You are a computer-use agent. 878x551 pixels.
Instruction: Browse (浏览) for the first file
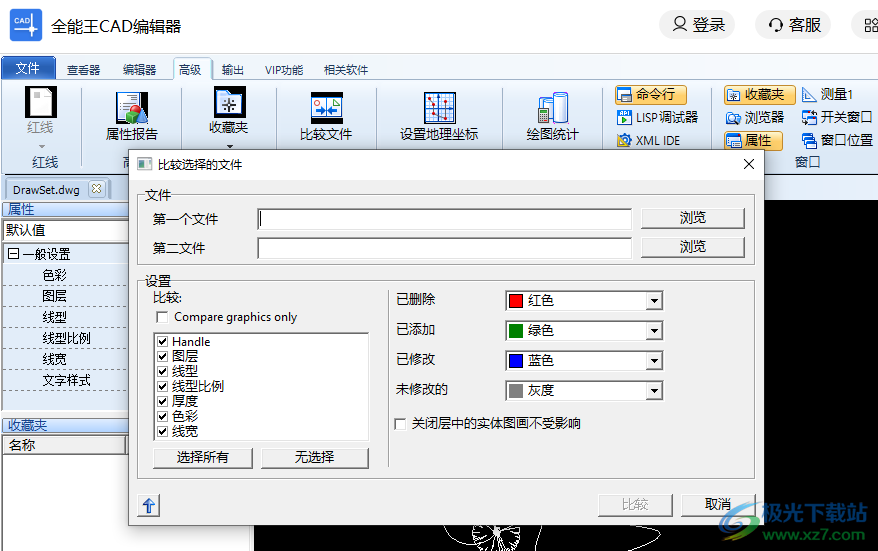(x=693, y=218)
